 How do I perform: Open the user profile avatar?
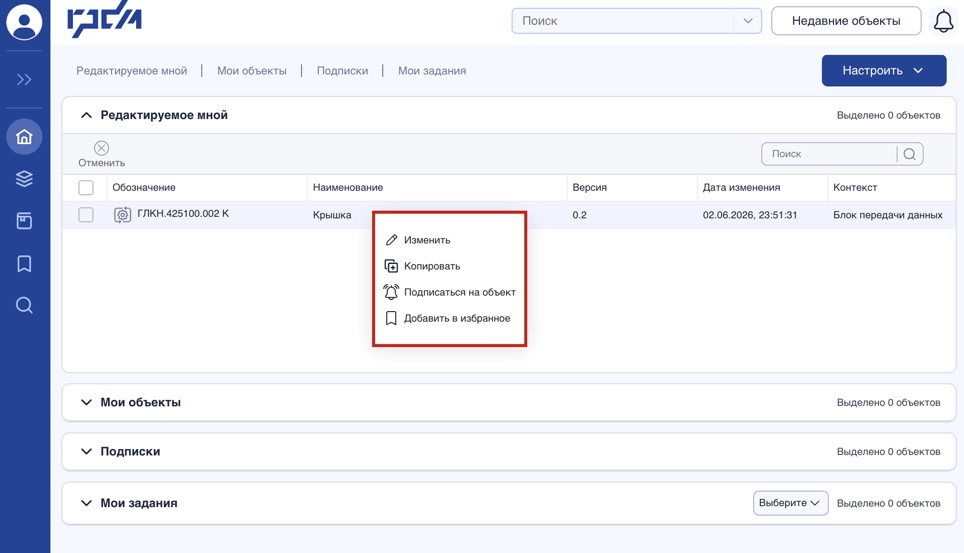(24, 22)
